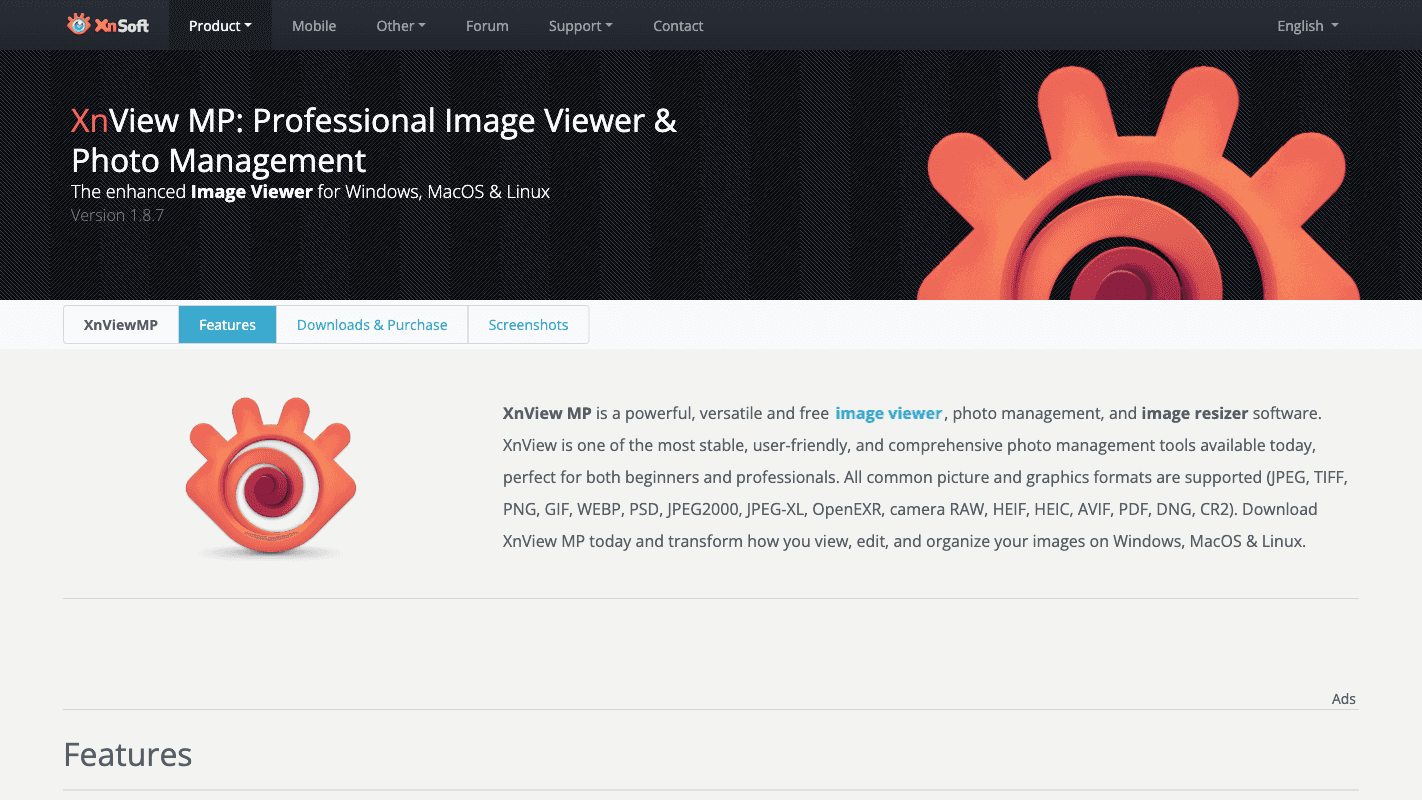Click the Version 1.8.7 text

(x=117, y=215)
